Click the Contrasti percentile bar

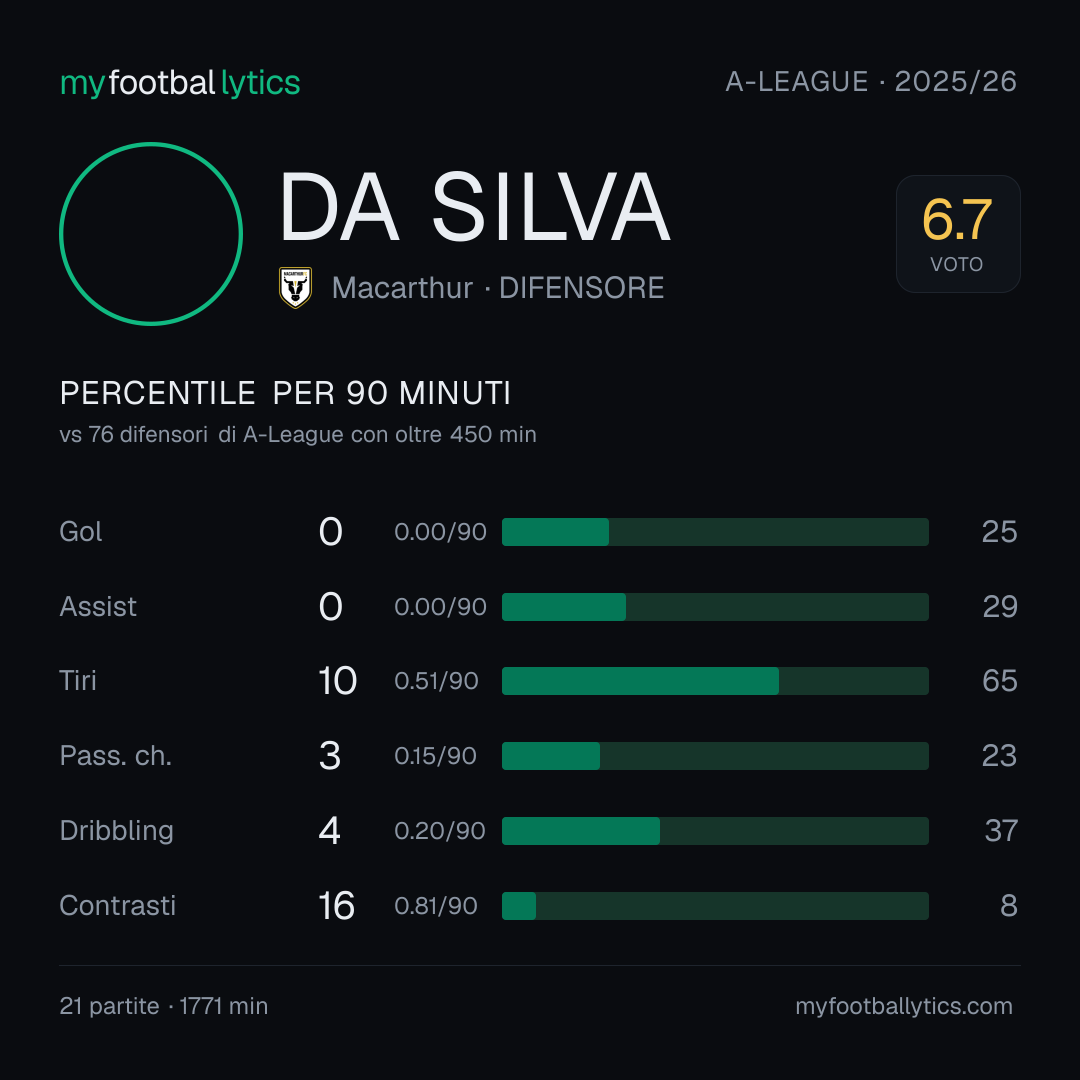point(715,906)
